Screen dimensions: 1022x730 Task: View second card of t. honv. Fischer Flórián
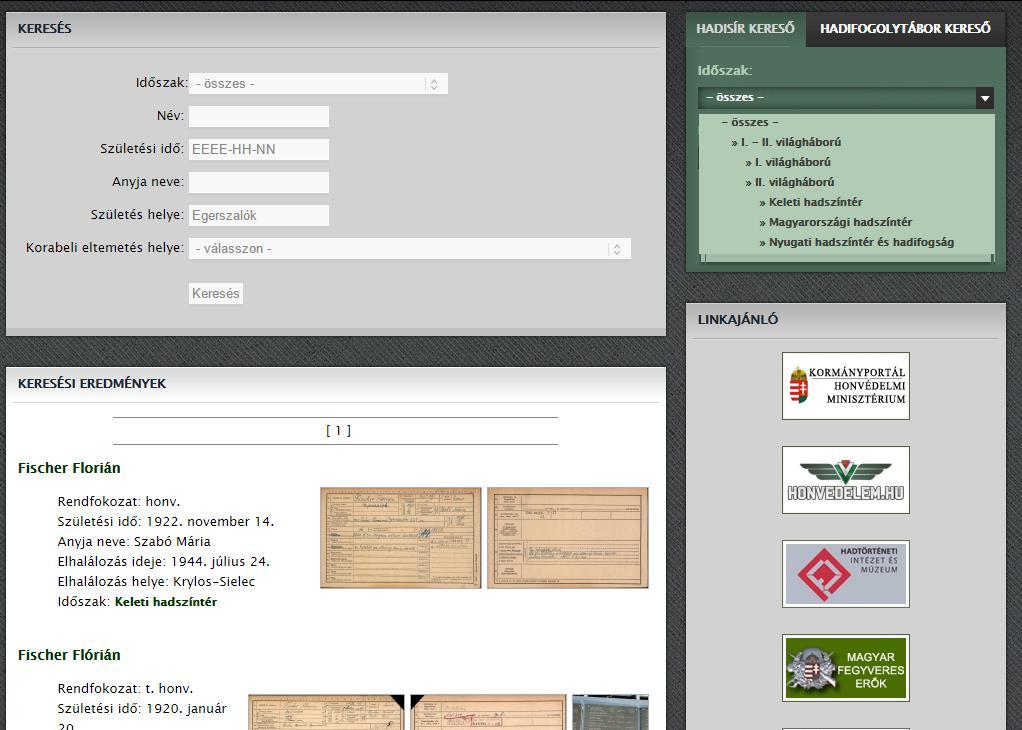[x=488, y=712]
